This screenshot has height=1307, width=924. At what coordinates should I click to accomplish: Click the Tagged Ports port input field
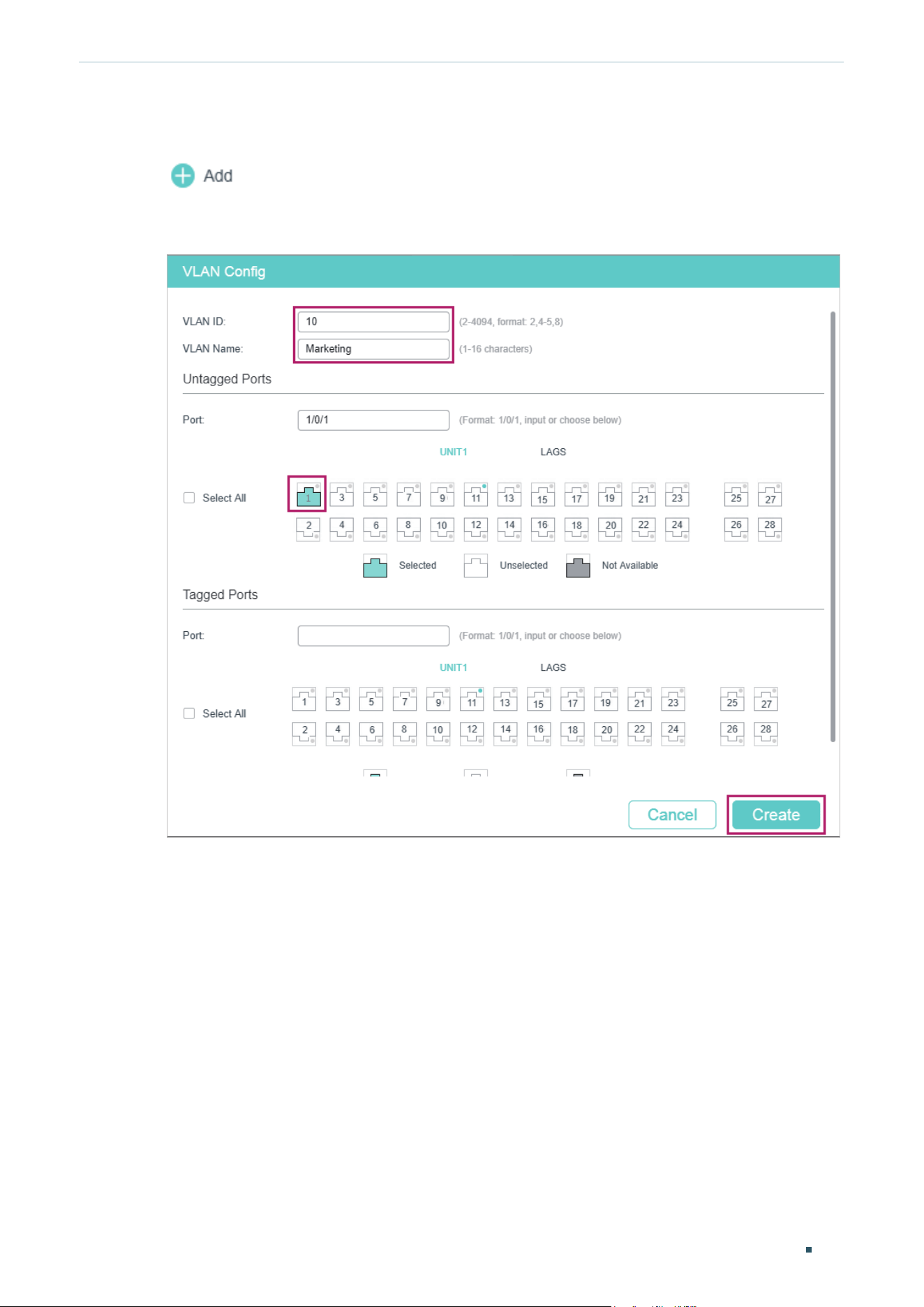tap(373, 636)
